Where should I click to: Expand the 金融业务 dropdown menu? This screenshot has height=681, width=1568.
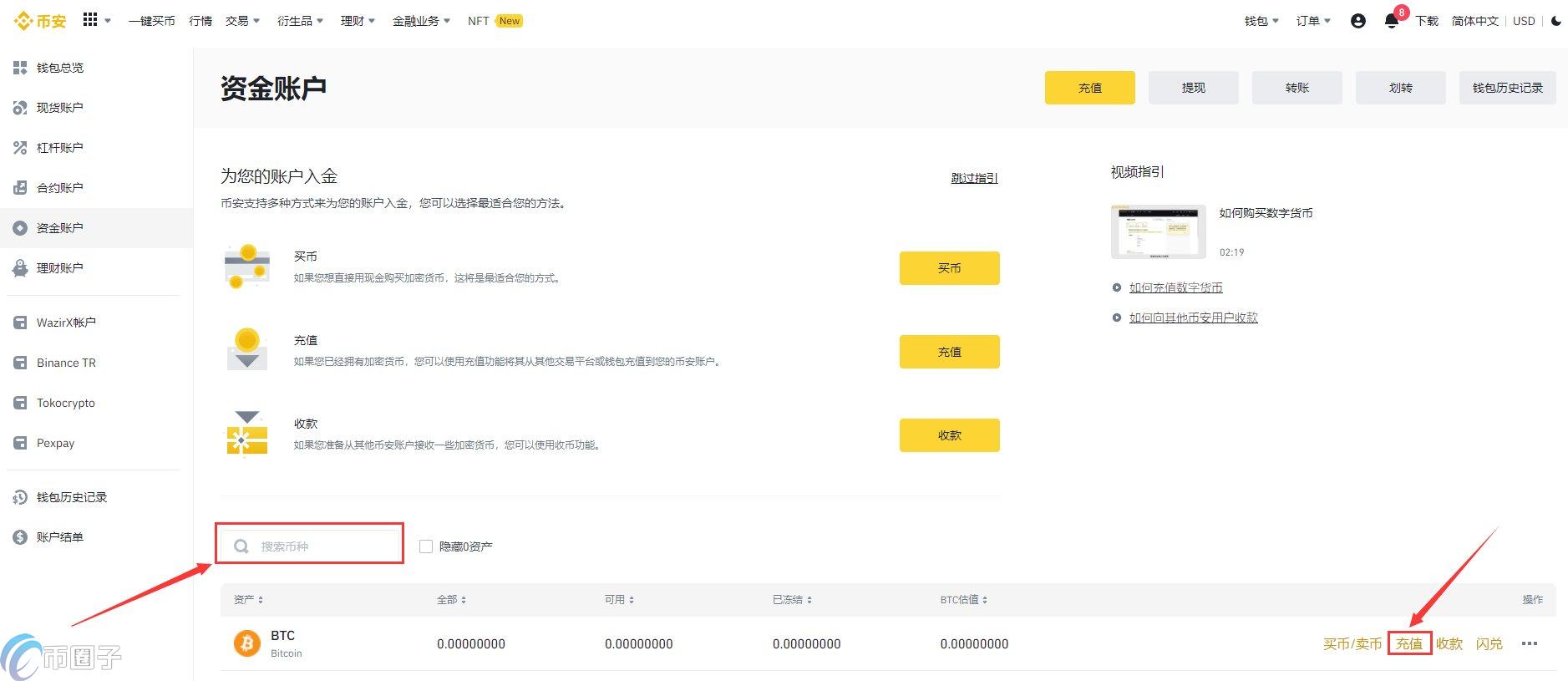(422, 21)
